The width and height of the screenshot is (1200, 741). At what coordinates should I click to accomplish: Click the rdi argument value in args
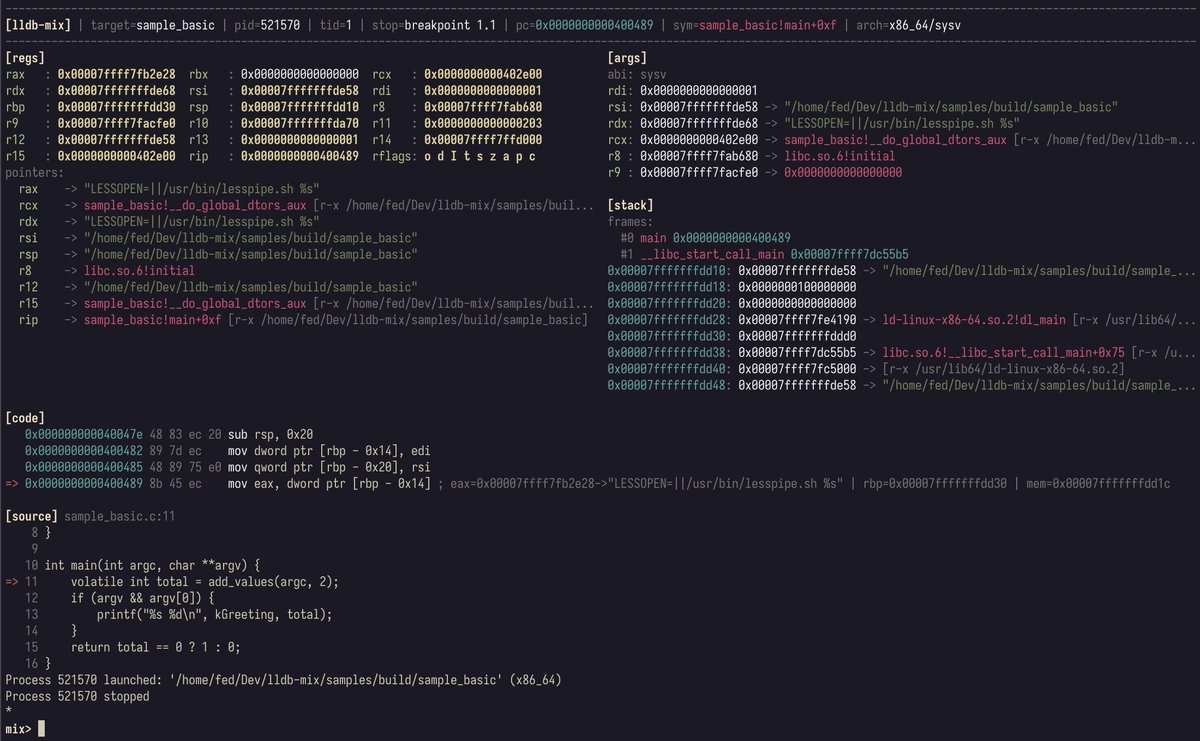[x=699, y=91]
